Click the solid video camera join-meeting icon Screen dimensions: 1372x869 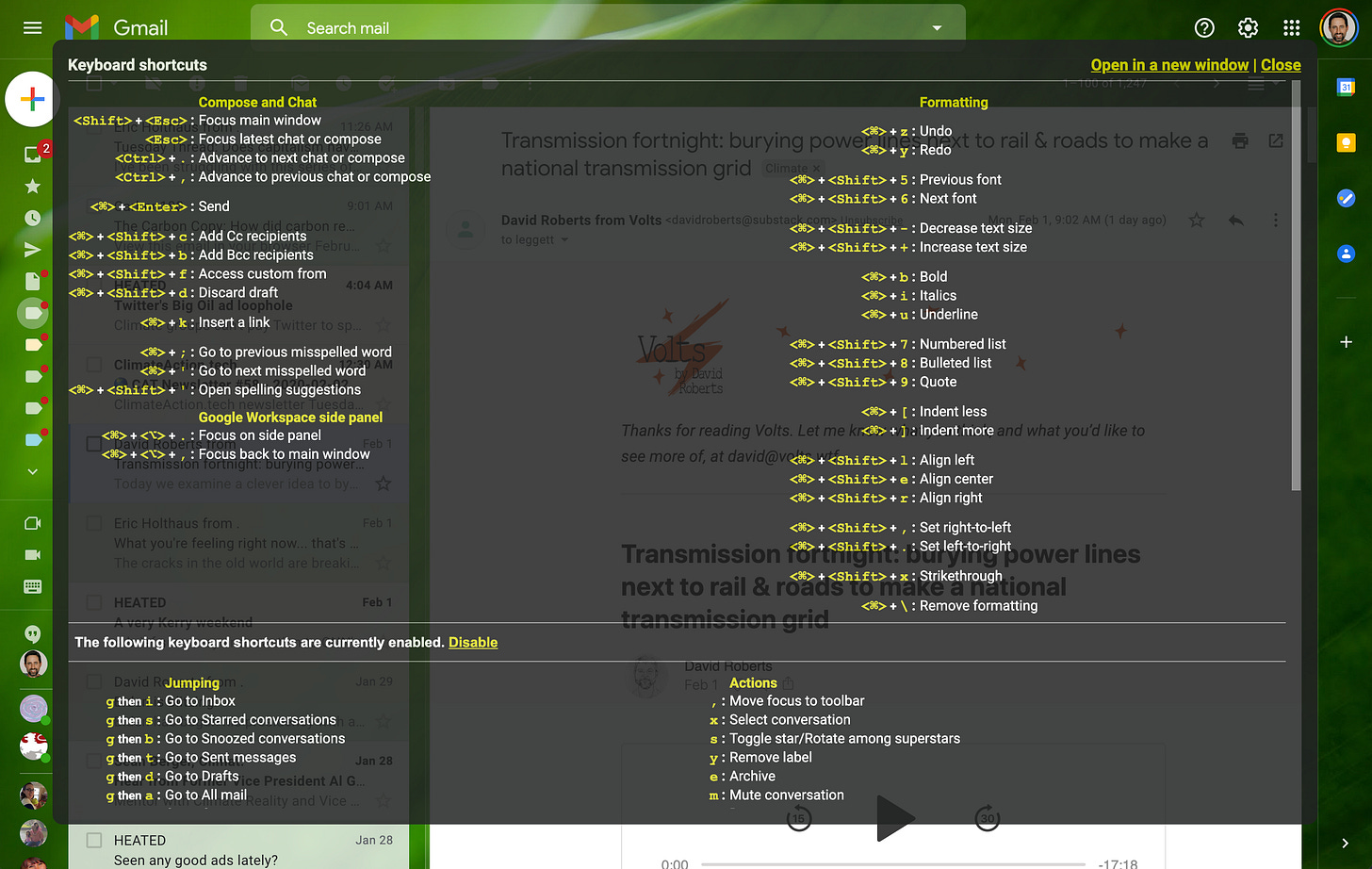32,554
